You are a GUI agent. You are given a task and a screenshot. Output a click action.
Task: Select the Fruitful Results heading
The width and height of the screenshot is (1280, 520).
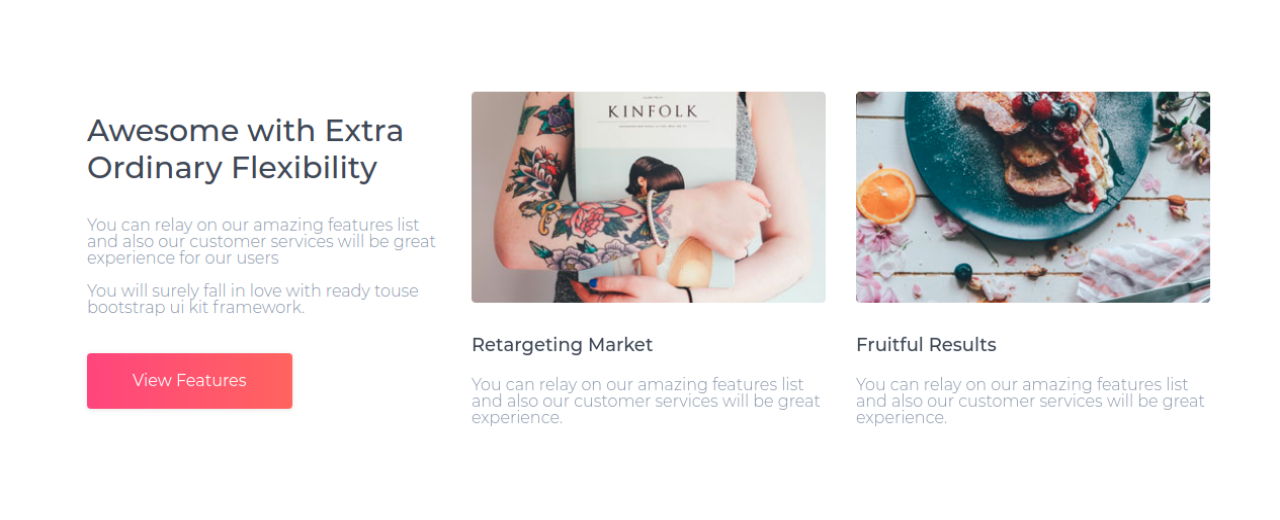926,345
